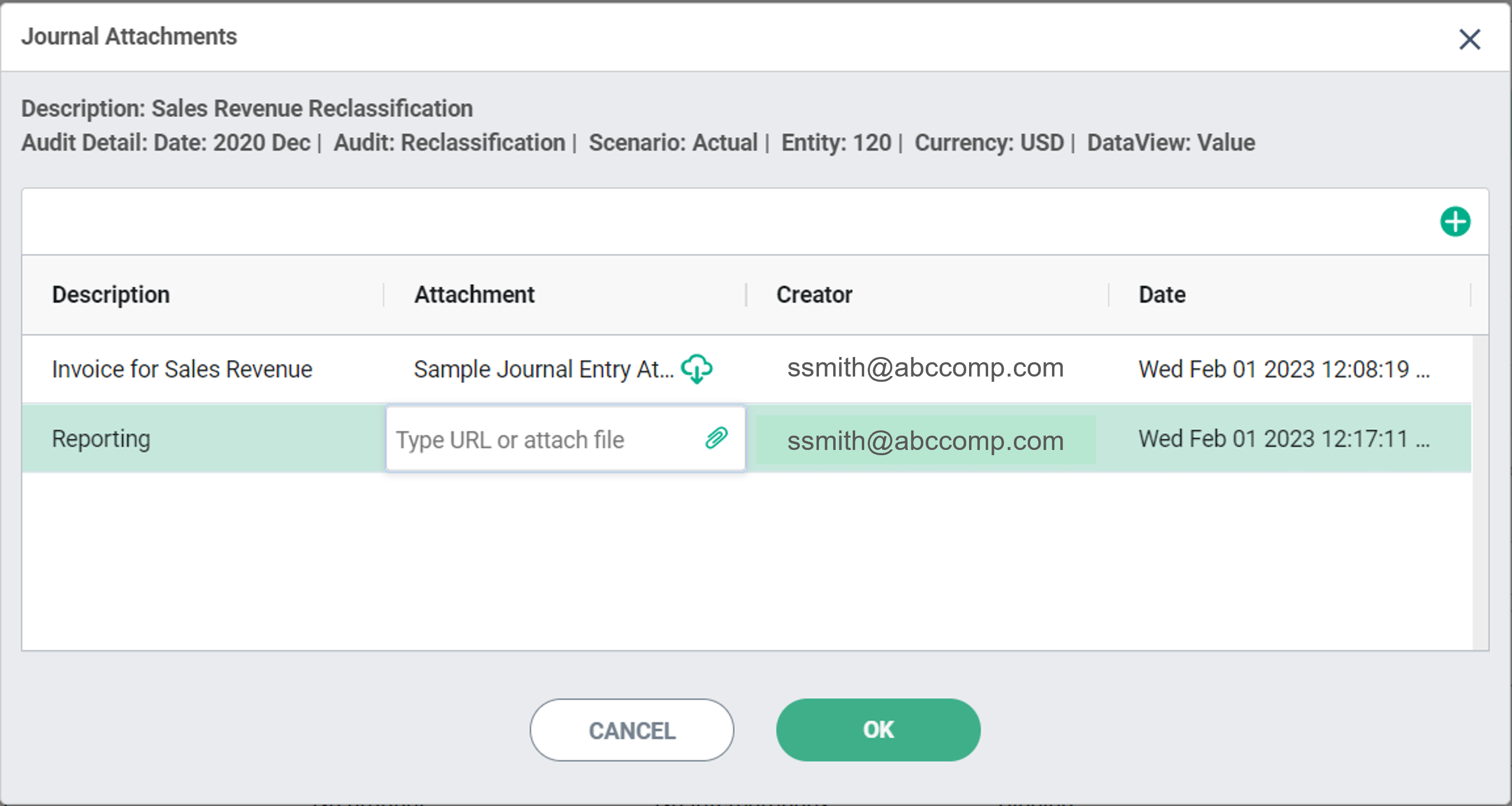This screenshot has width=1512, height=806.
Task: Select the date Wed Feb 01 2023 12:17:11
Action: pyautogui.click(x=1284, y=439)
